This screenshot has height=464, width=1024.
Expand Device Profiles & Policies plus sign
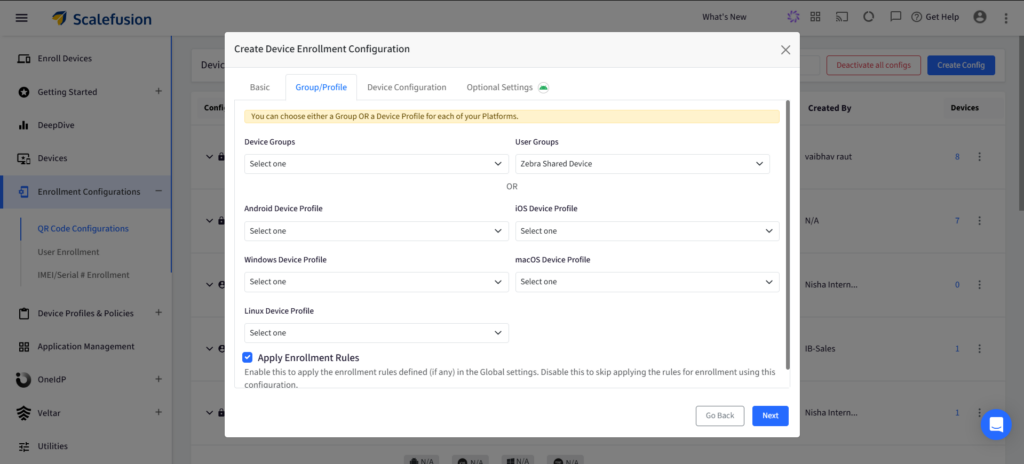point(158,312)
